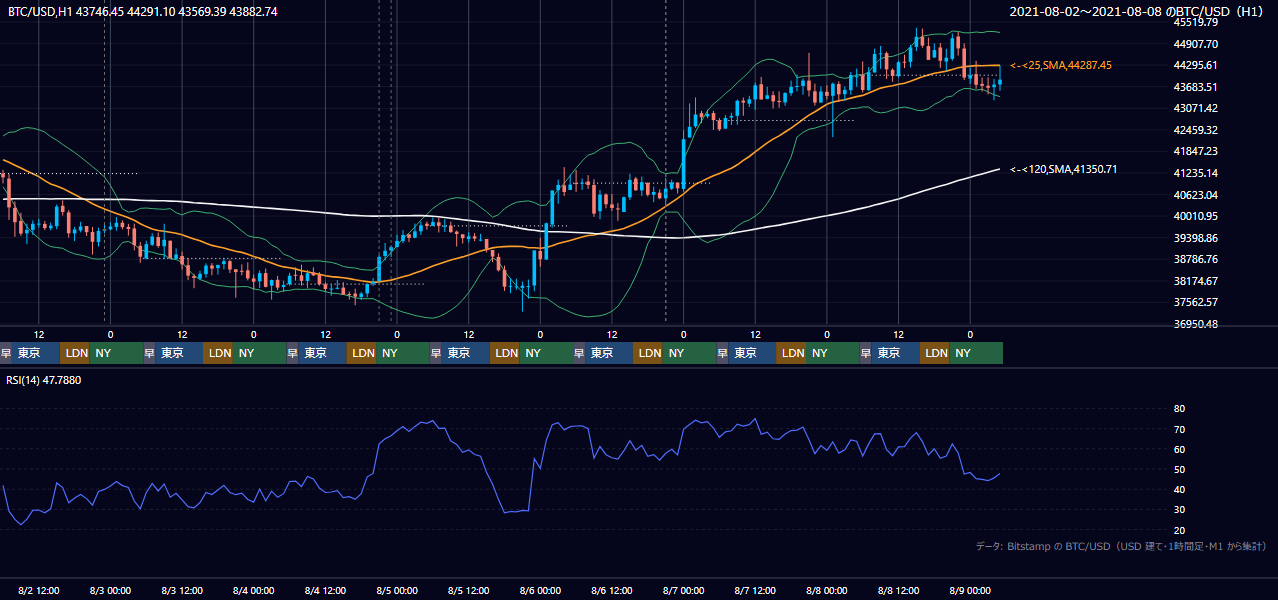1278x600 pixels.
Task: Click the 8/7 12:00 time label
Action: [x=756, y=591]
